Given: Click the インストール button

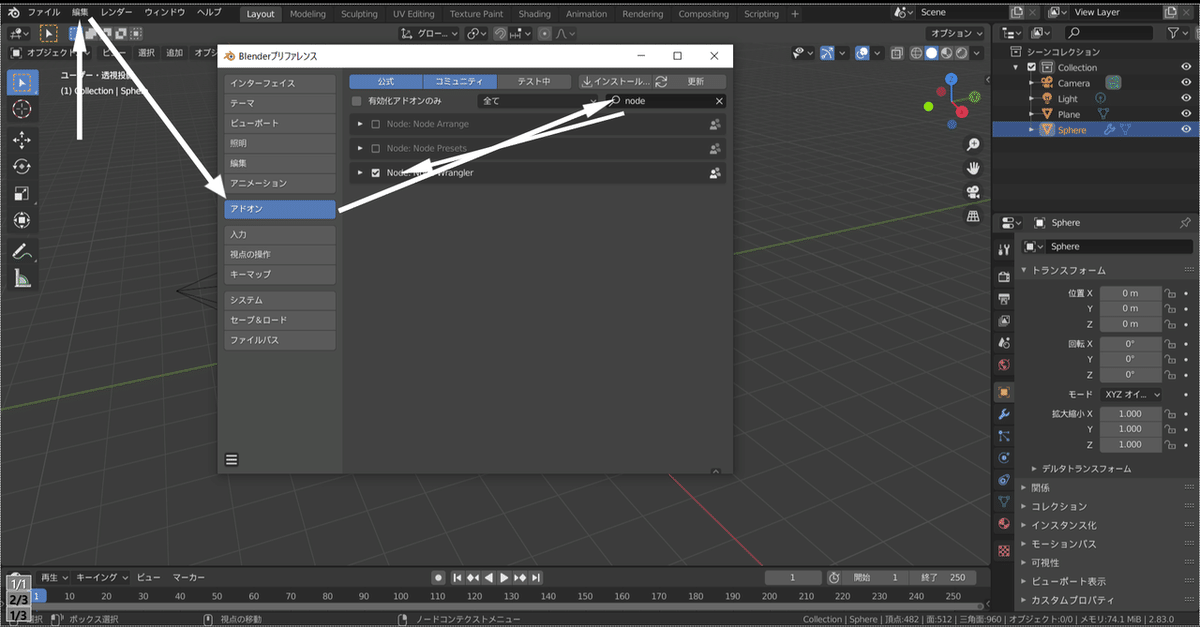Looking at the screenshot, I should click(616, 81).
